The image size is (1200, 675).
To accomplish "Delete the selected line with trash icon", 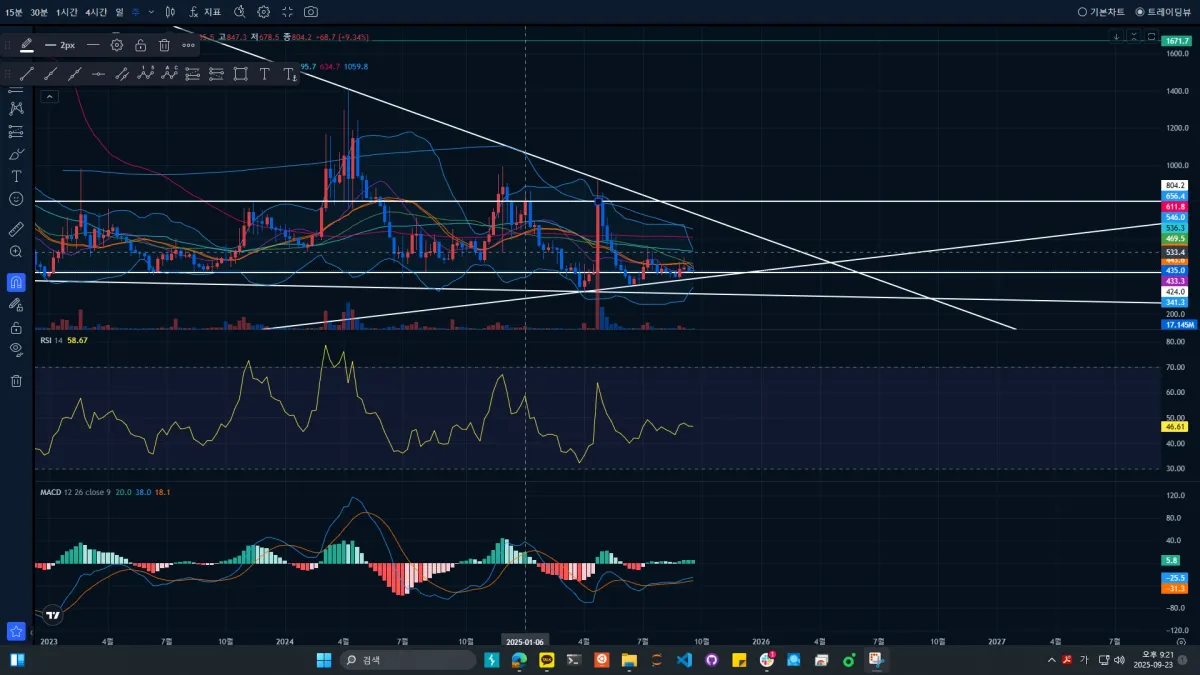I will coord(165,45).
